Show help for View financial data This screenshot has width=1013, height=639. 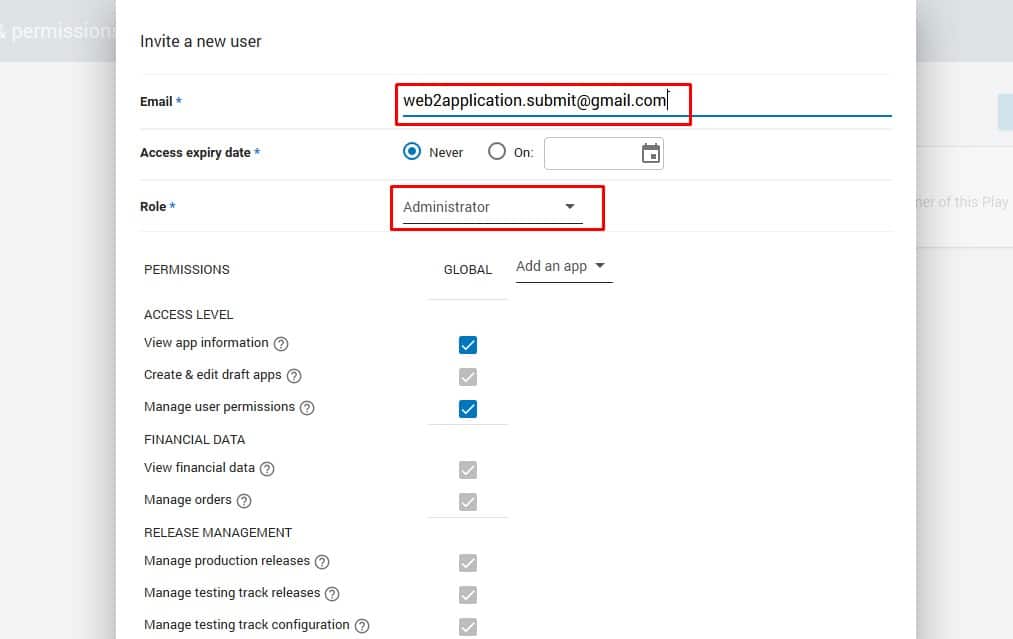pyautogui.click(x=267, y=469)
